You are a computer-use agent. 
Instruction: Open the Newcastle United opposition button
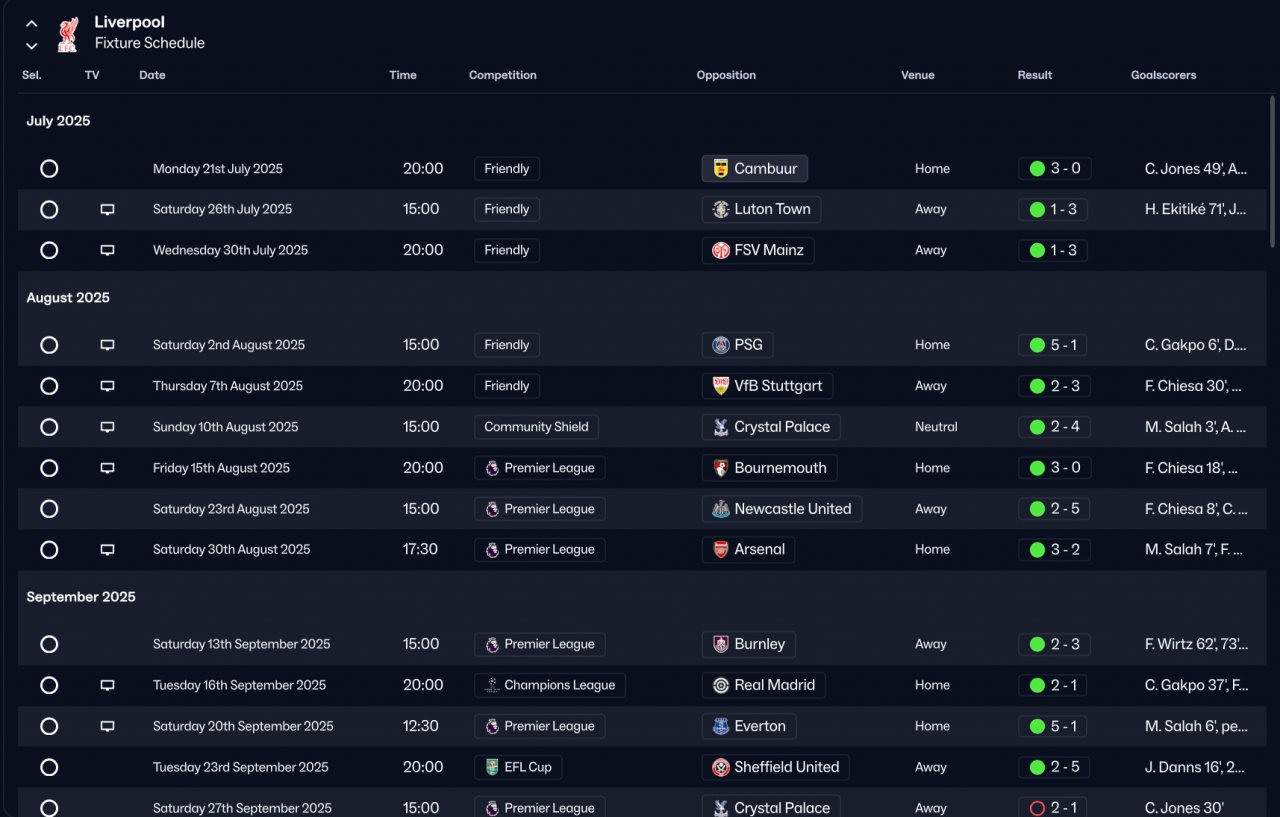tap(781, 509)
